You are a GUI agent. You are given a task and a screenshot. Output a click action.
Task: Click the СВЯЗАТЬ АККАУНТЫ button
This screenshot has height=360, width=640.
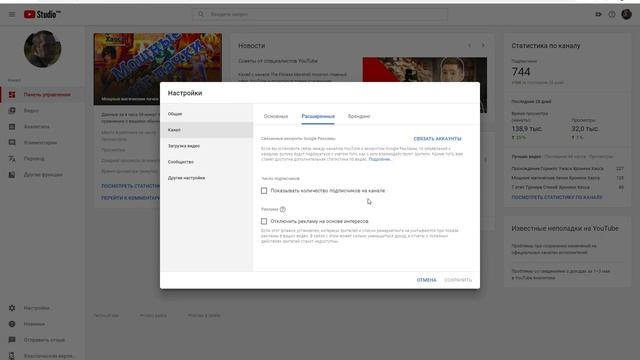pyautogui.click(x=437, y=139)
